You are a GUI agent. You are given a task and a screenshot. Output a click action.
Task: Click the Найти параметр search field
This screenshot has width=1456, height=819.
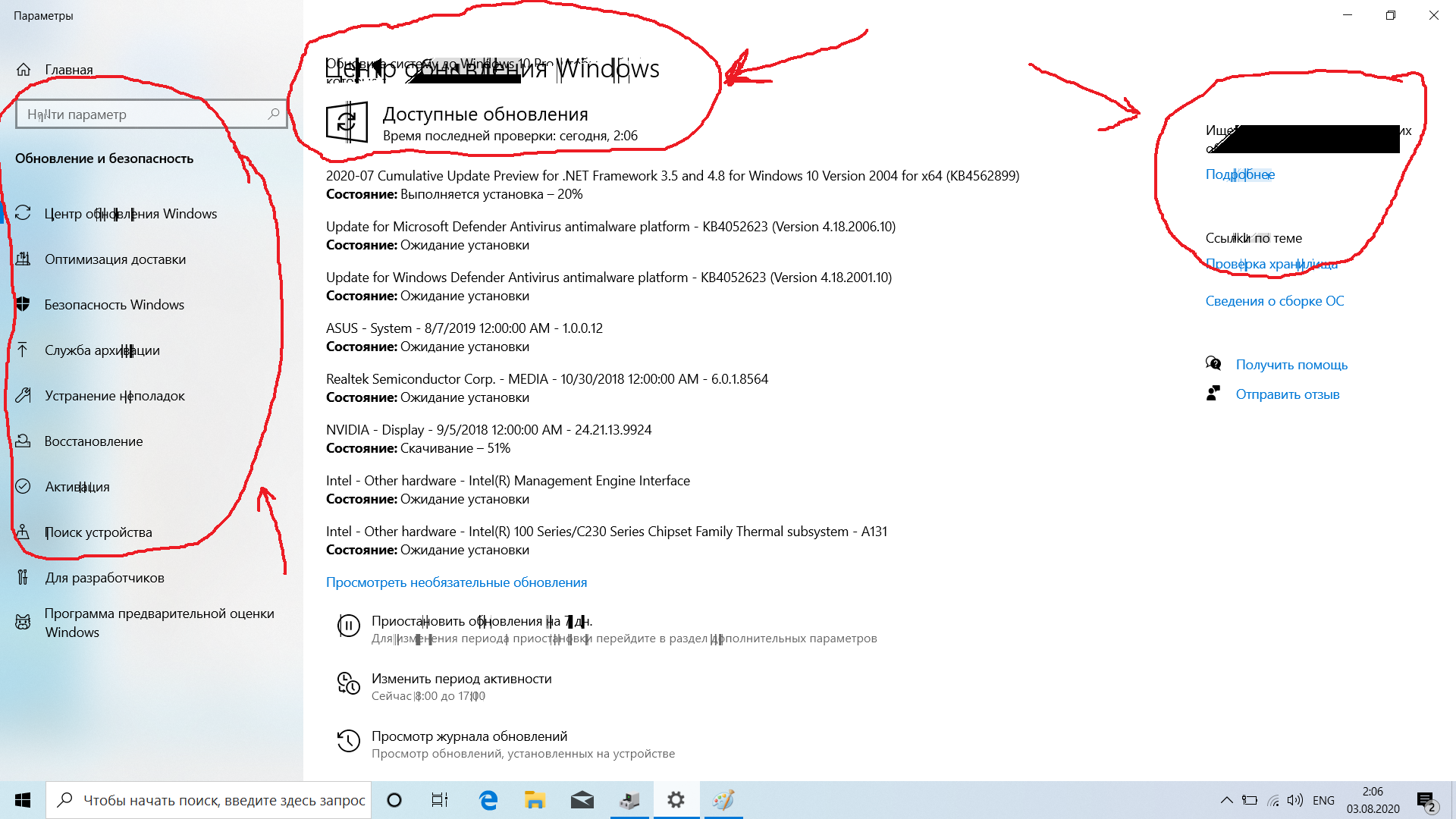coord(144,115)
